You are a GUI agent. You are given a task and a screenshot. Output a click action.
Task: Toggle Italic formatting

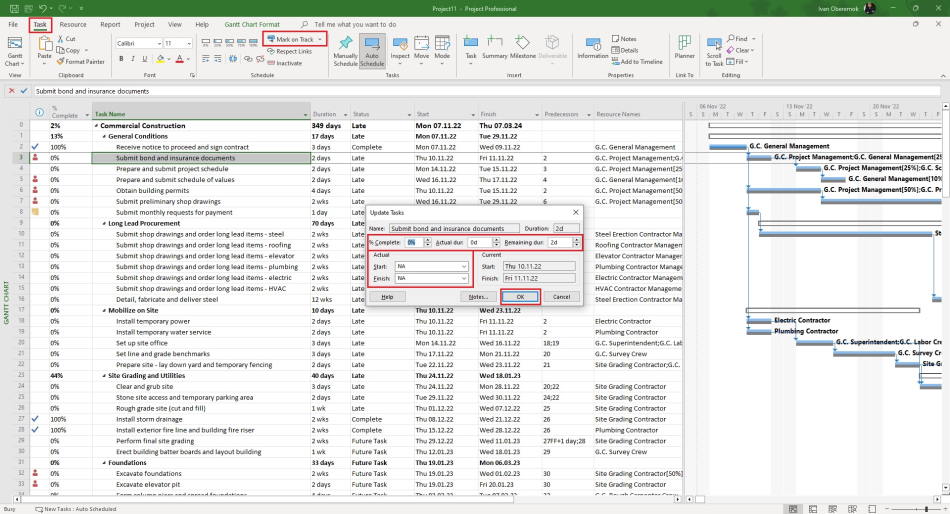click(133, 59)
